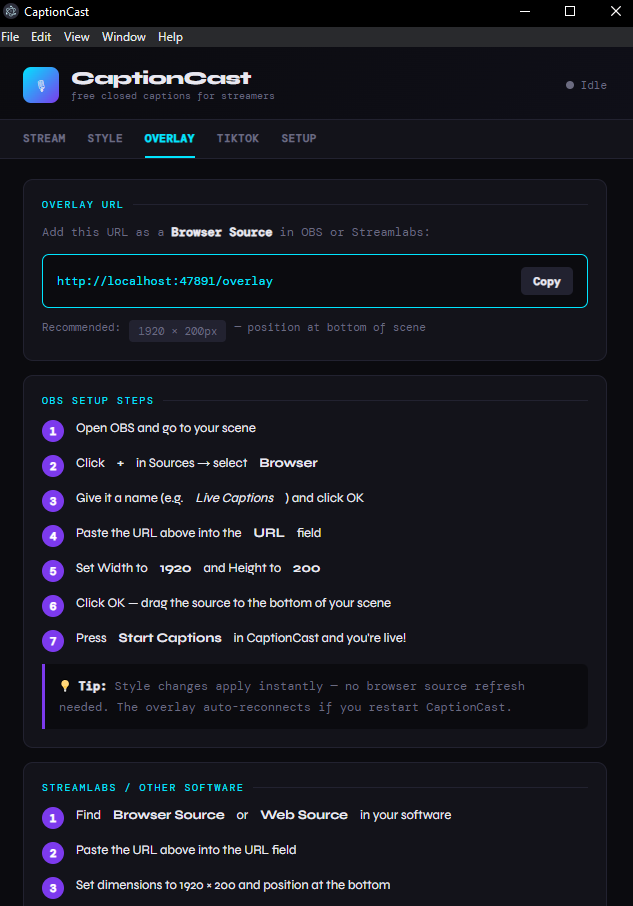Screen dimensions: 633x906
Task: Open the View menu
Action: [x=77, y=37]
